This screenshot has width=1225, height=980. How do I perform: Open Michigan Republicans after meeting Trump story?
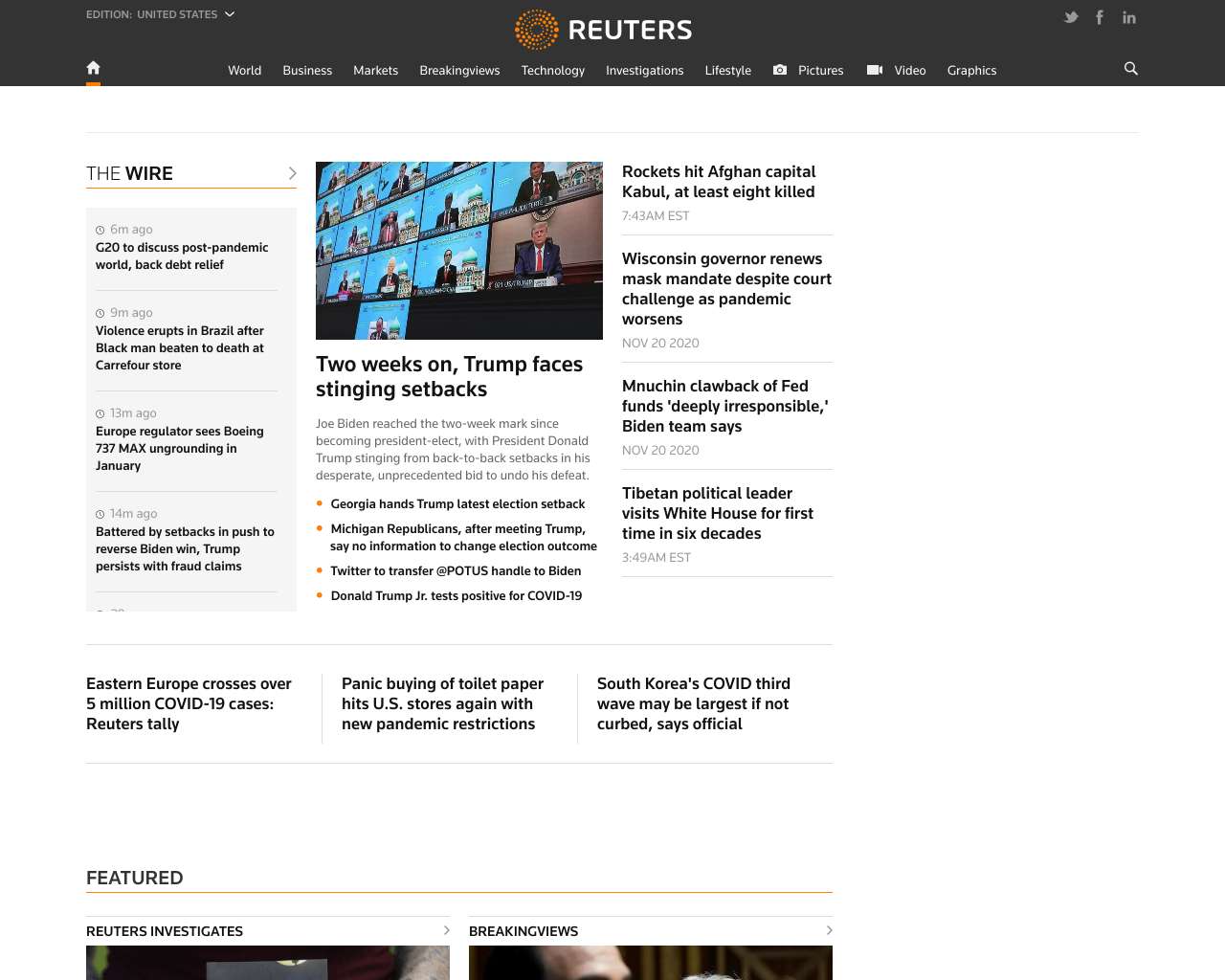[x=463, y=538]
